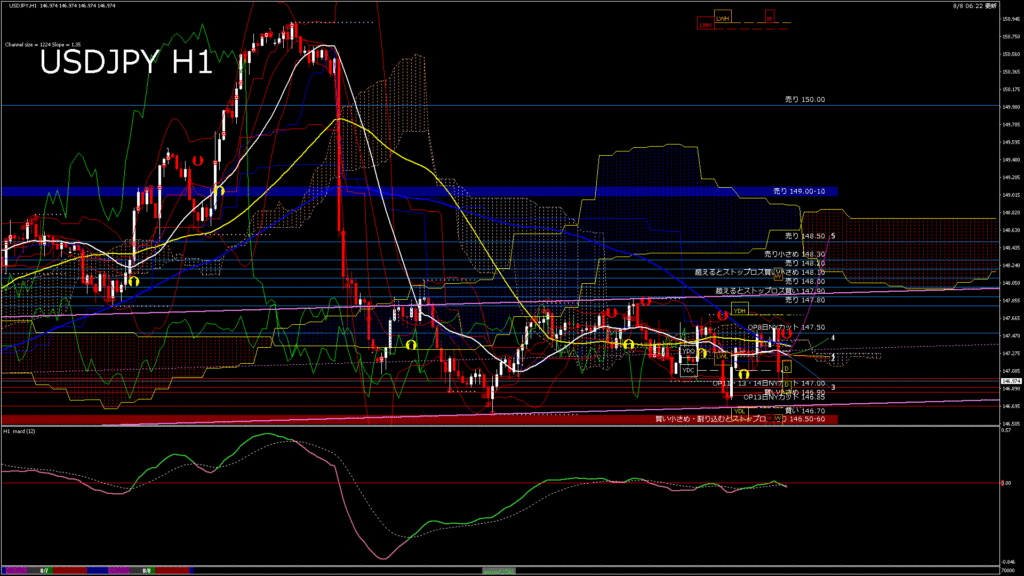1024x576 pixels.
Task: Click the green scrollbar thumb at bottom
Action: tap(497, 569)
